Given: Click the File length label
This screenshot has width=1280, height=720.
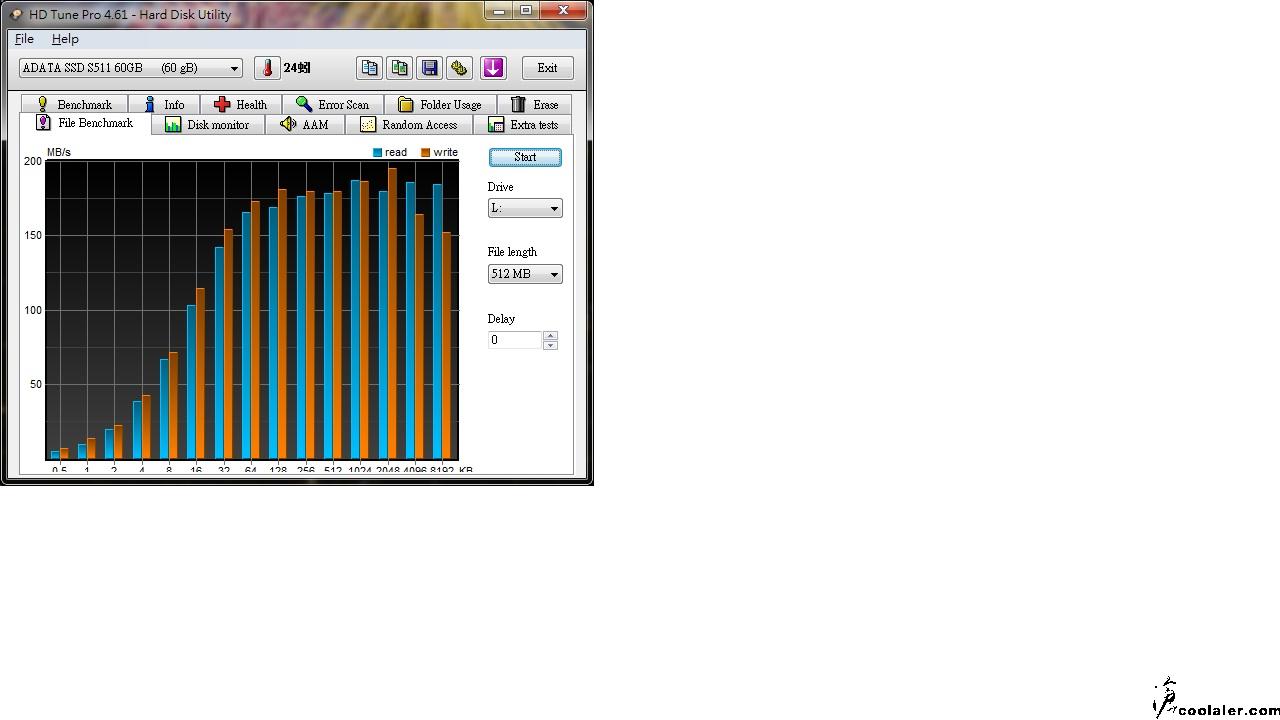Looking at the screenshot, I should 512,252.
